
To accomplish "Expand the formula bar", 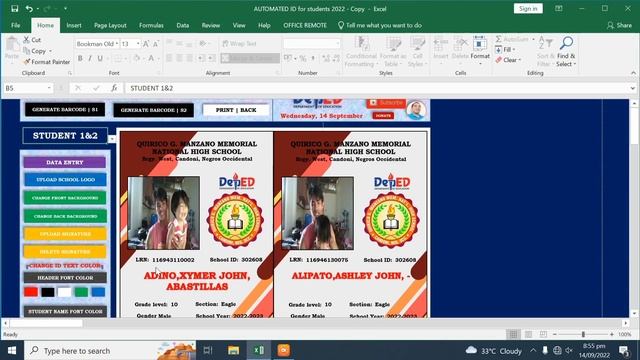I will point(632,88).
